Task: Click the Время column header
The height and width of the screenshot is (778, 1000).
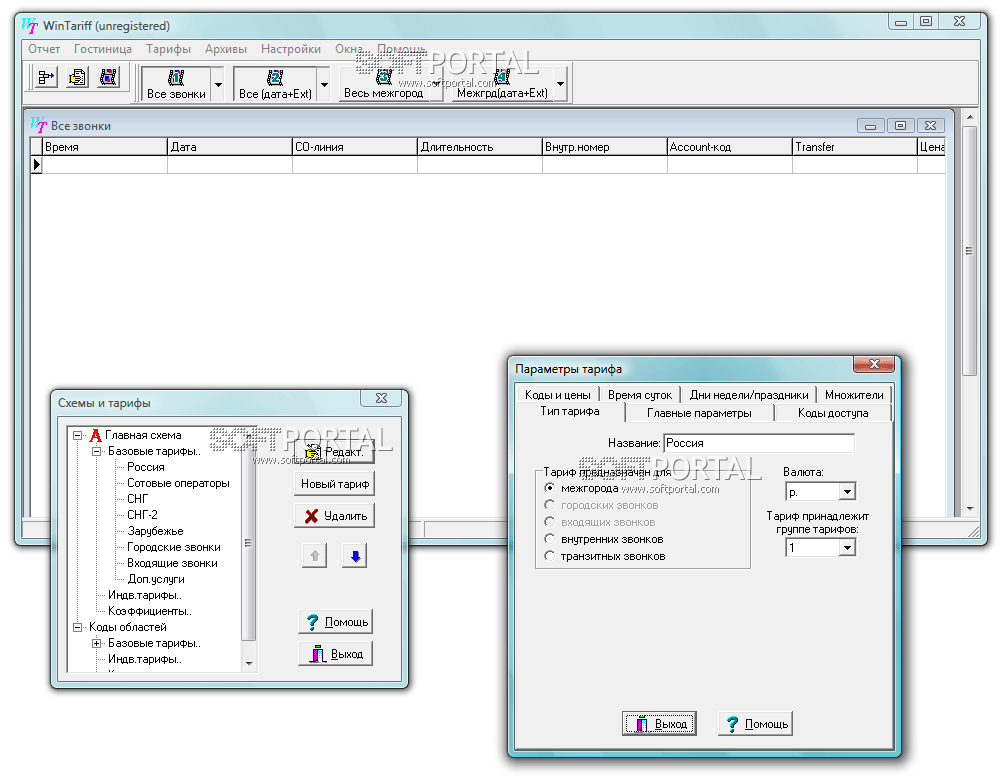Action: pos(105,147)
